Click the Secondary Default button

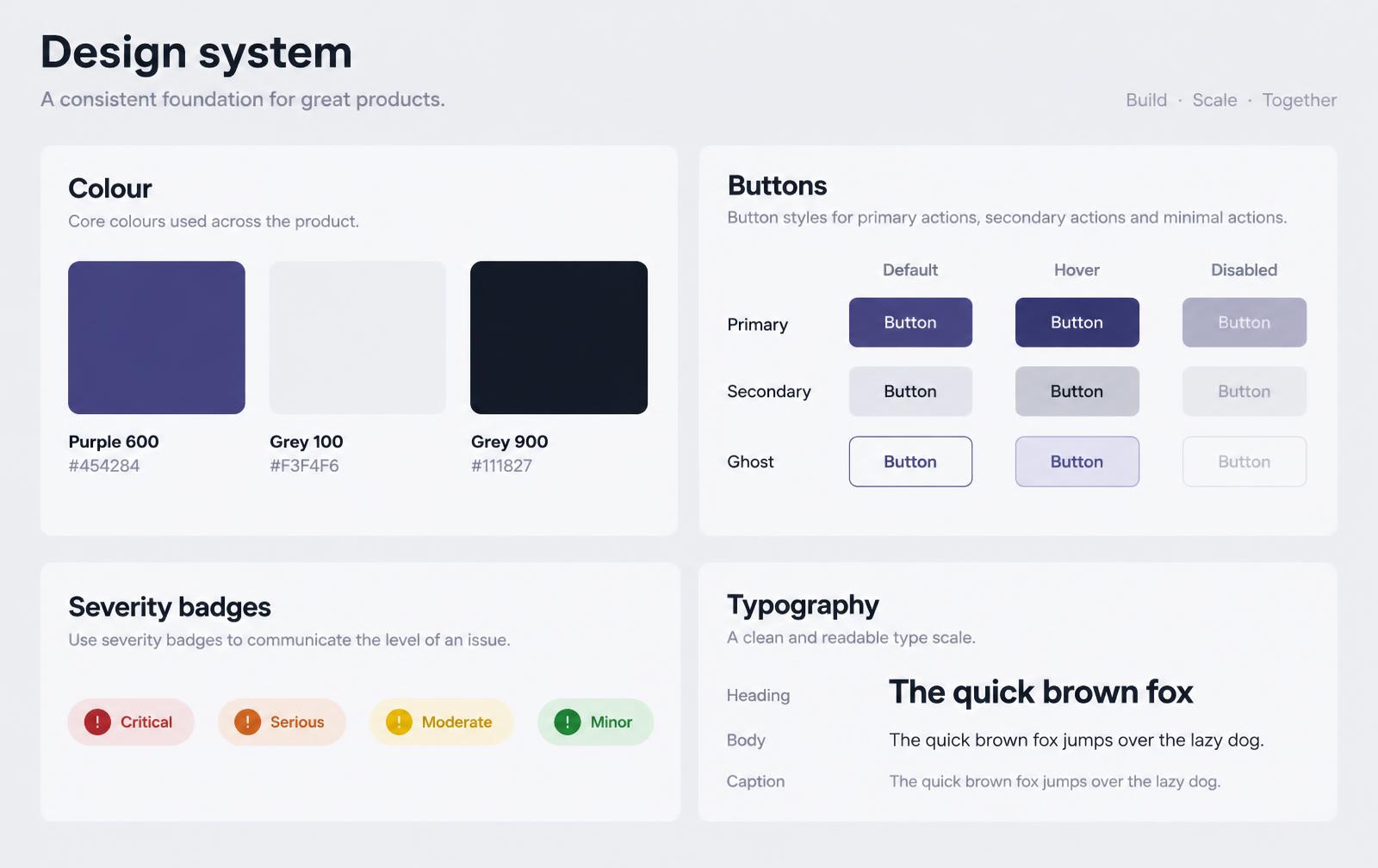tap(910, 391)
